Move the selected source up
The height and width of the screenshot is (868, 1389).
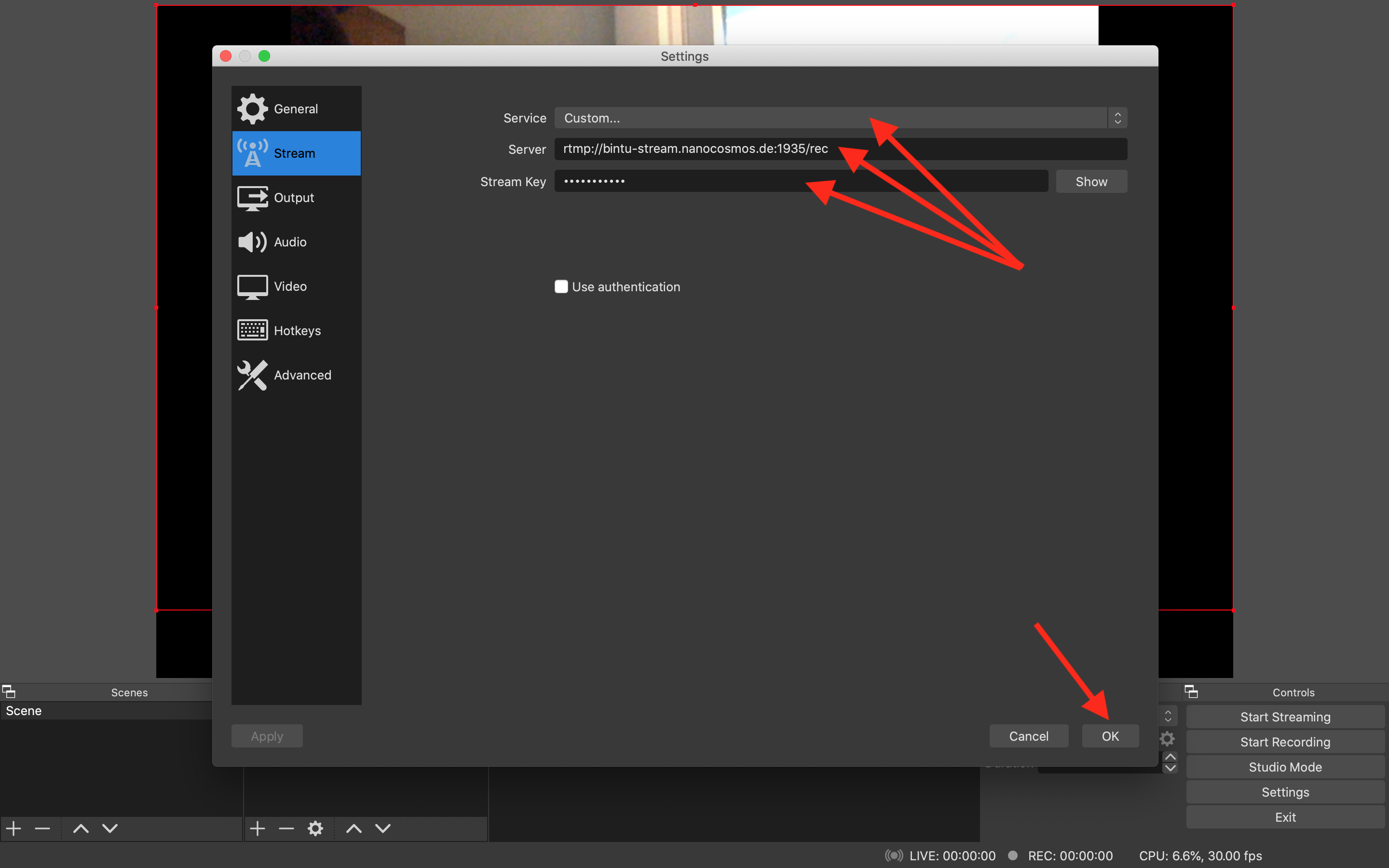(x=354, y=828)
